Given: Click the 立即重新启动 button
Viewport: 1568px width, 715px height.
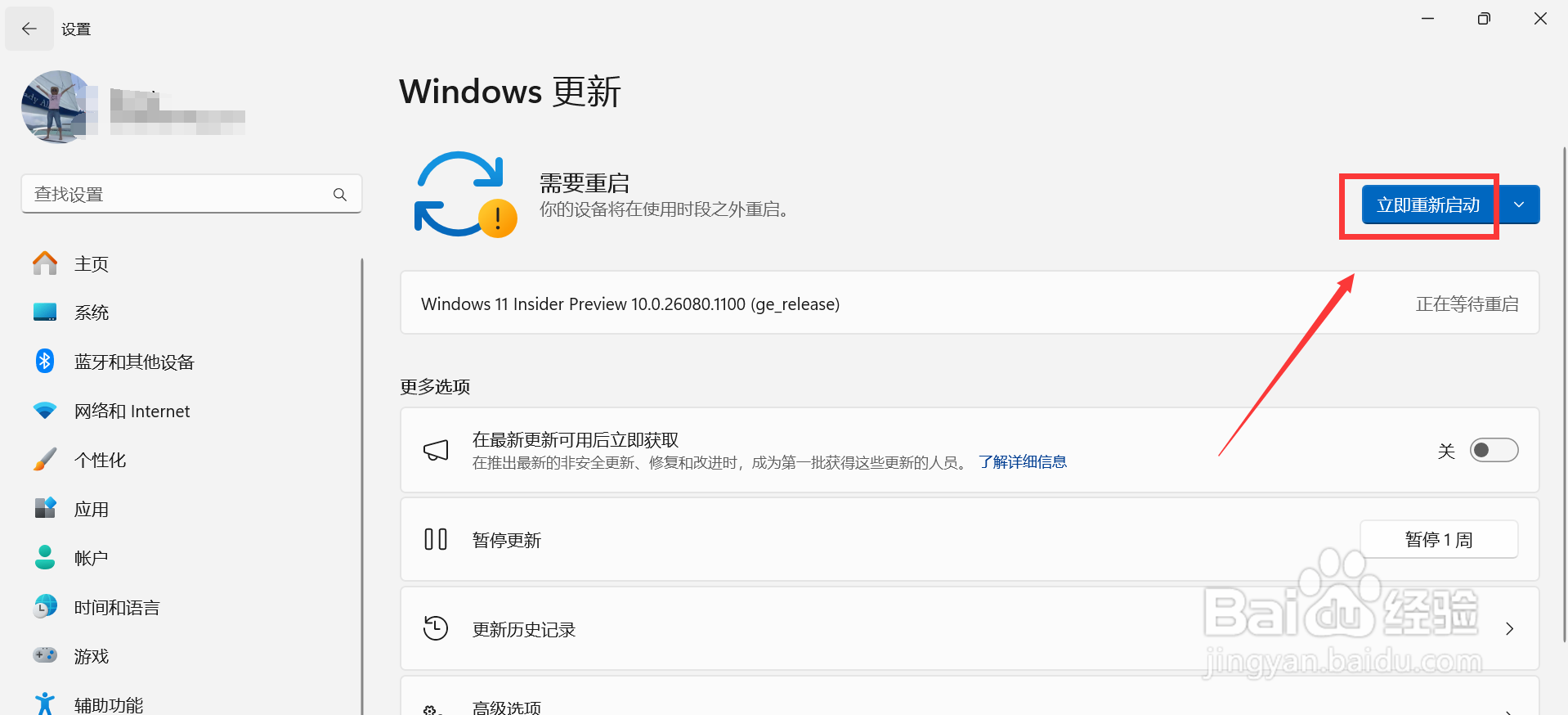Looking at the screenshot, I should [x=1427, y=205].
